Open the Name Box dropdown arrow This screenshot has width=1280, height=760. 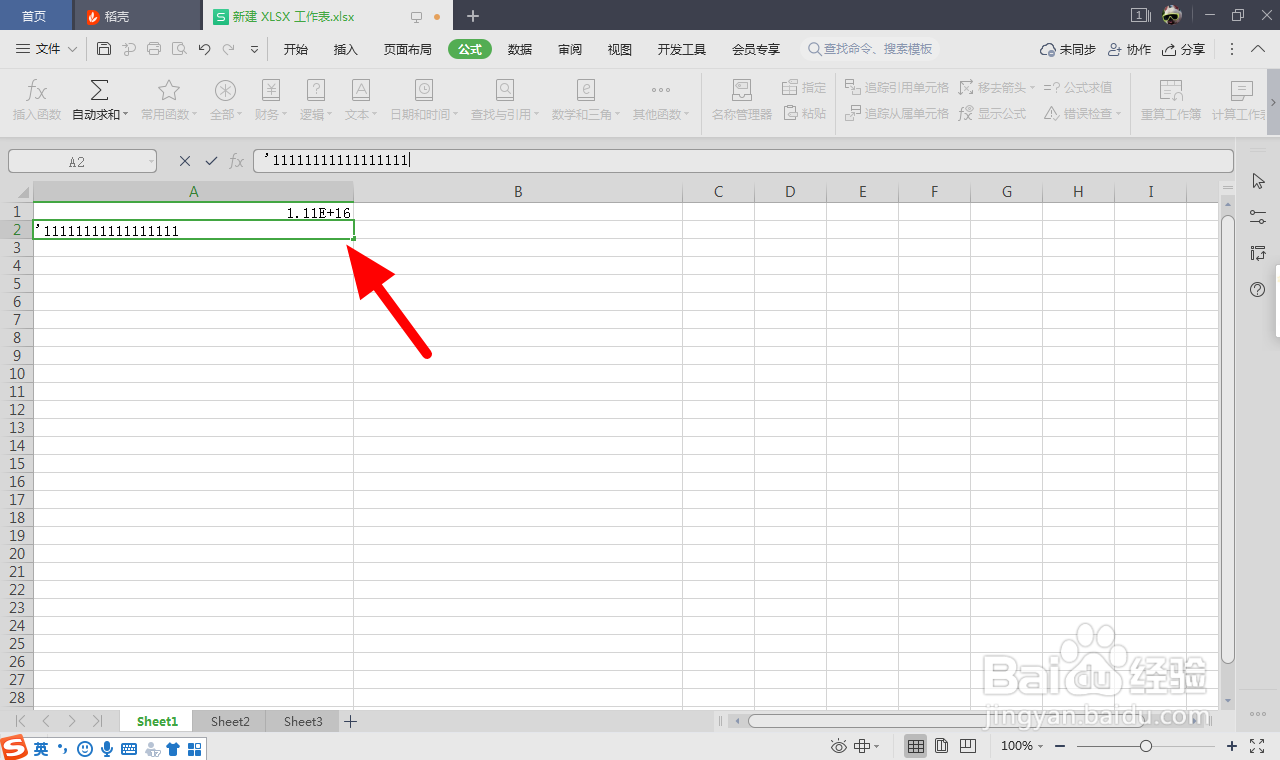[x=150, y=161]
